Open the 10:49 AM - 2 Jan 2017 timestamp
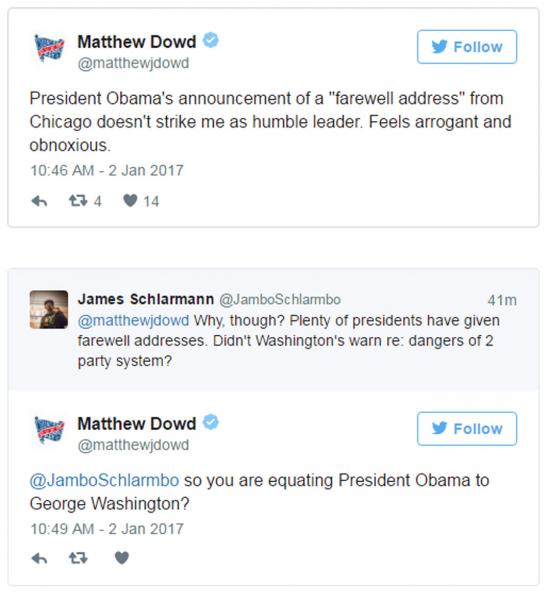The width and height of the screenshot is (547, 600). point(107,529)
